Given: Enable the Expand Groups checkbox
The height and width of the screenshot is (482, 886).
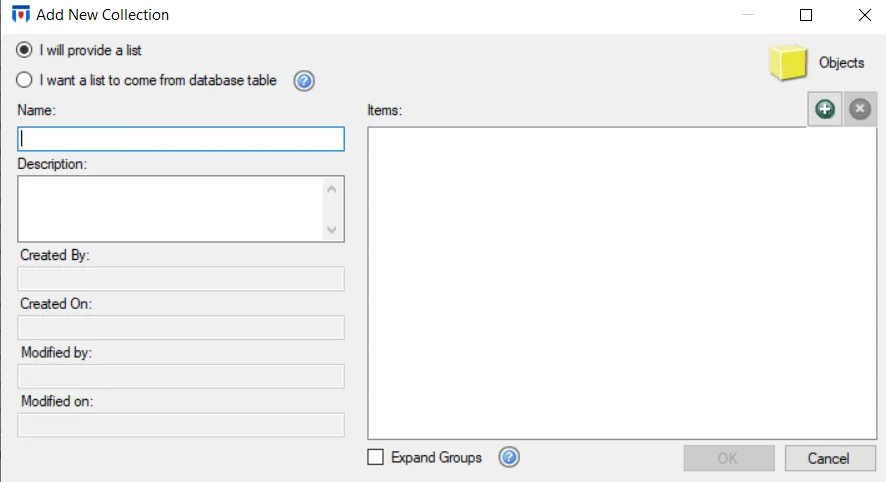Looking at the screenshot, I should (375, 457).
